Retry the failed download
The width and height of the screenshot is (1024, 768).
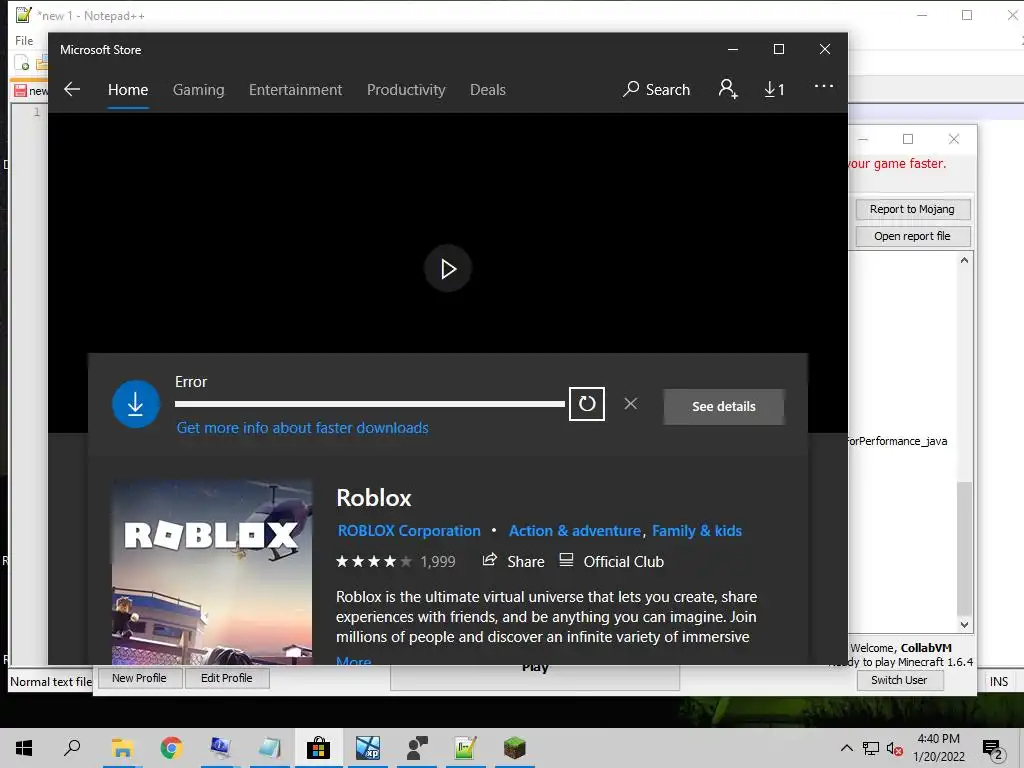(586, 404)
